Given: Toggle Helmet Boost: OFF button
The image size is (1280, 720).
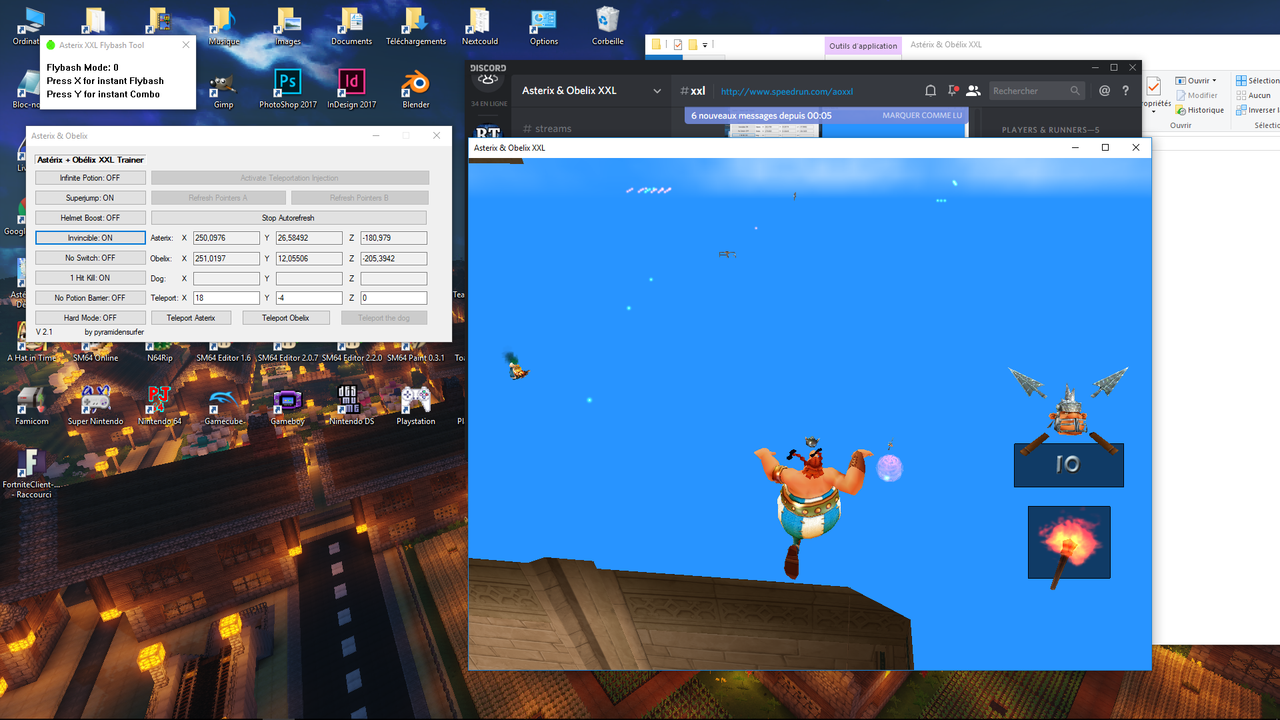Looking at the screenshot, I should coord(90,218).
